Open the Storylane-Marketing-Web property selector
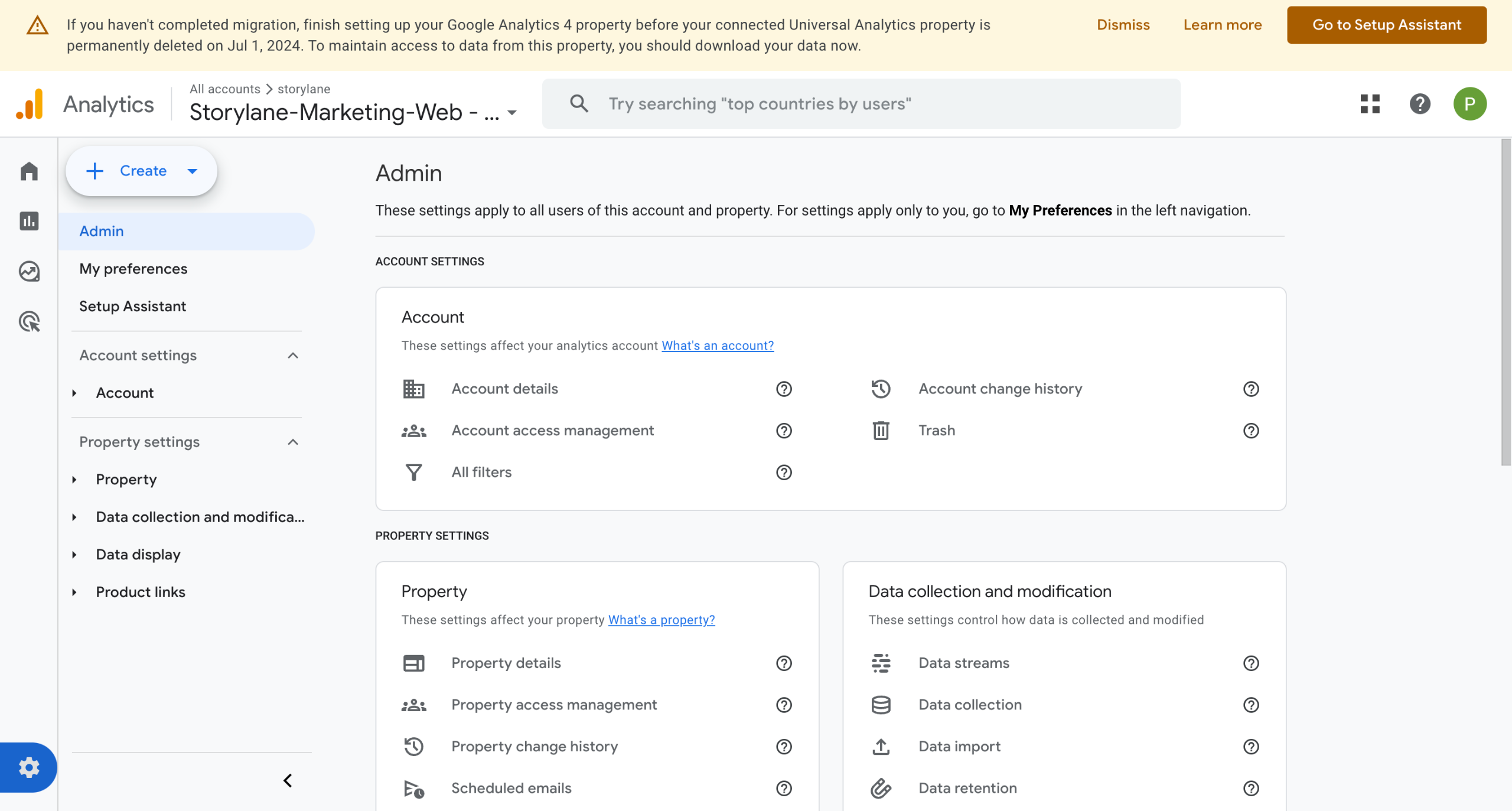This screenshot has height=811, width=1512. point(353,112)
